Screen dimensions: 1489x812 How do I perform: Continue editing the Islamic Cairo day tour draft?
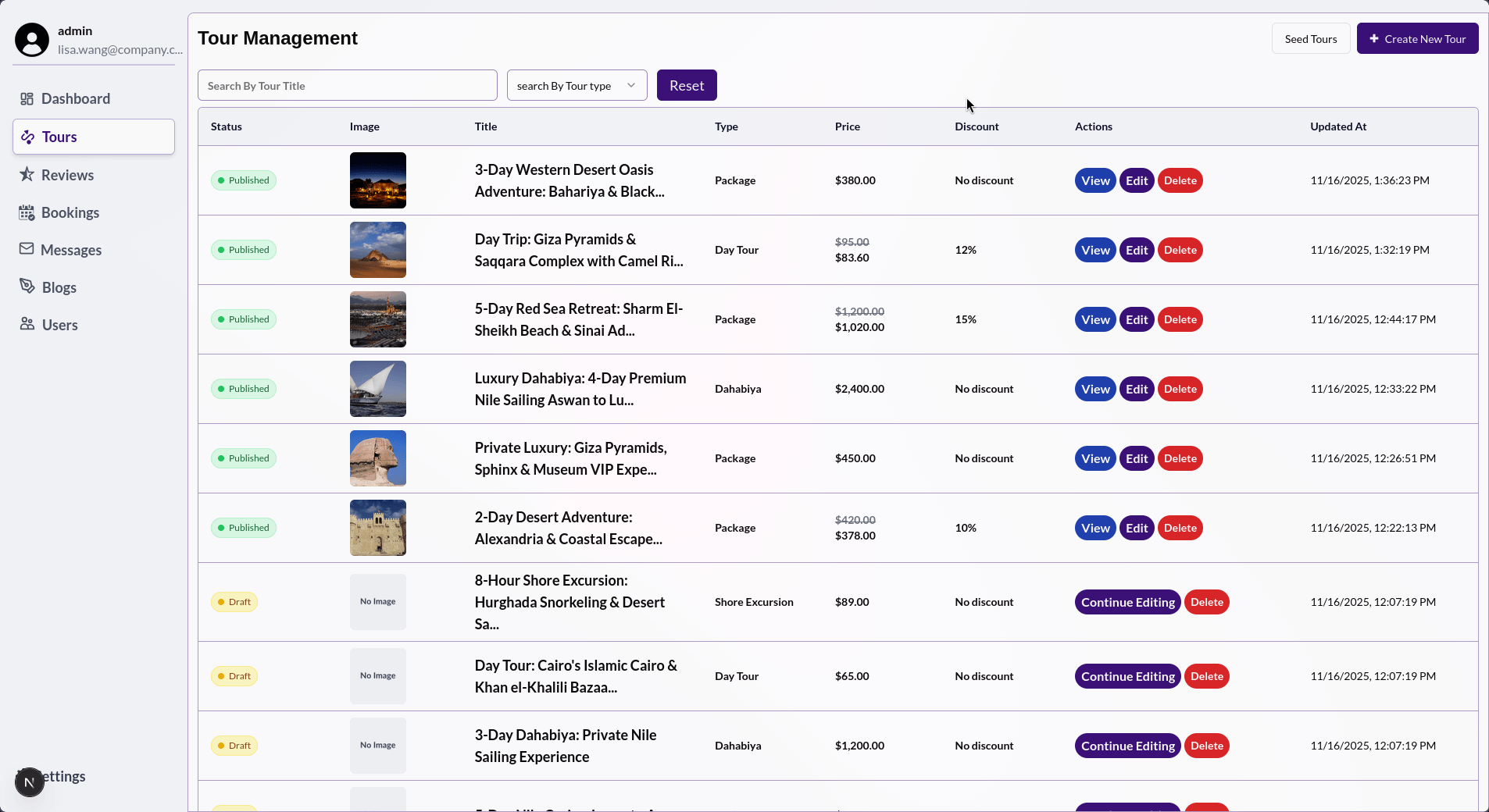(x=1127, y=676)
